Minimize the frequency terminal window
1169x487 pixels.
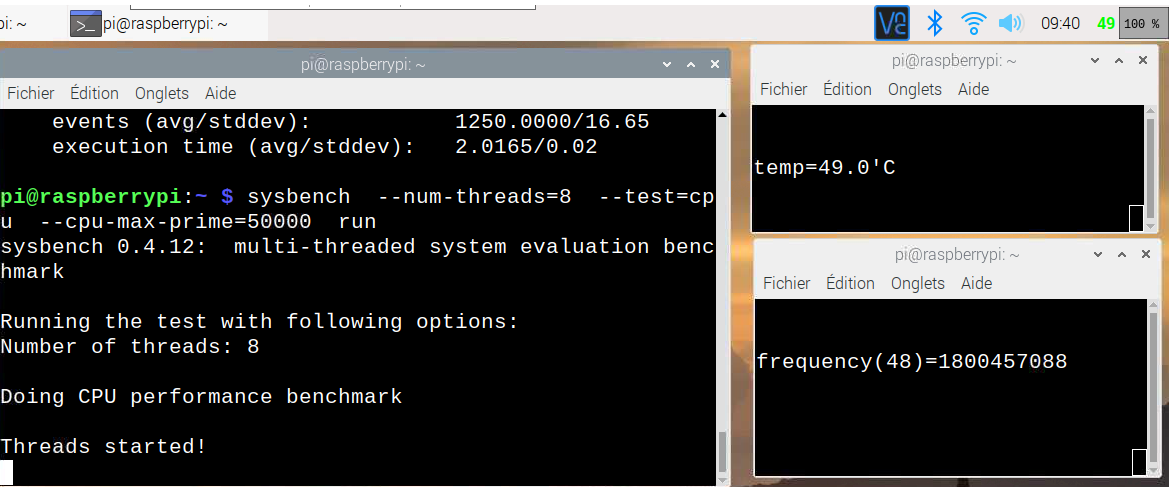[1097, 254]
